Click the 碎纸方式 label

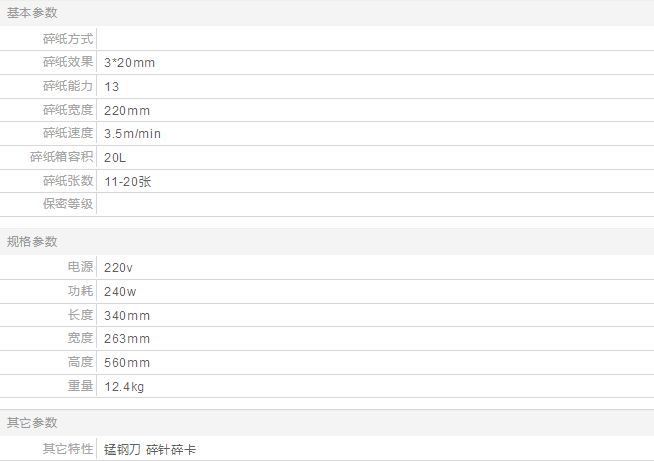(68, 39)
